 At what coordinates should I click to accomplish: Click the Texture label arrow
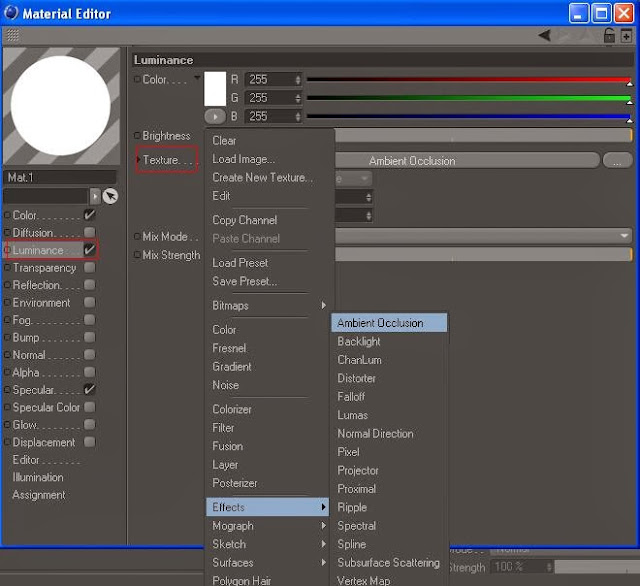tap(138, 159)
